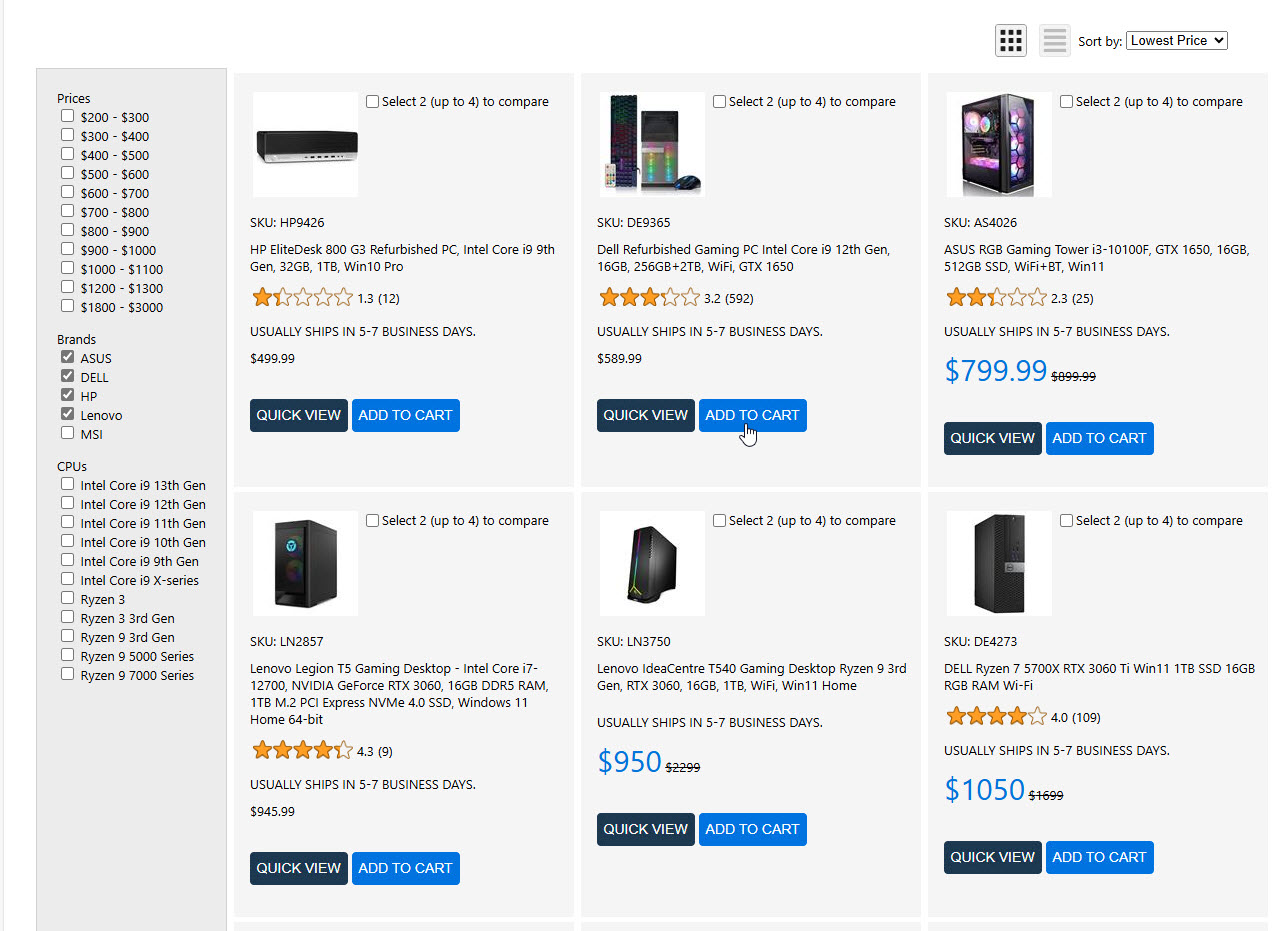This screenshot has height=931, width=1285.
Task: Click the DELL Ryzen 7 5700X star rating
Action: click(996, 716)
